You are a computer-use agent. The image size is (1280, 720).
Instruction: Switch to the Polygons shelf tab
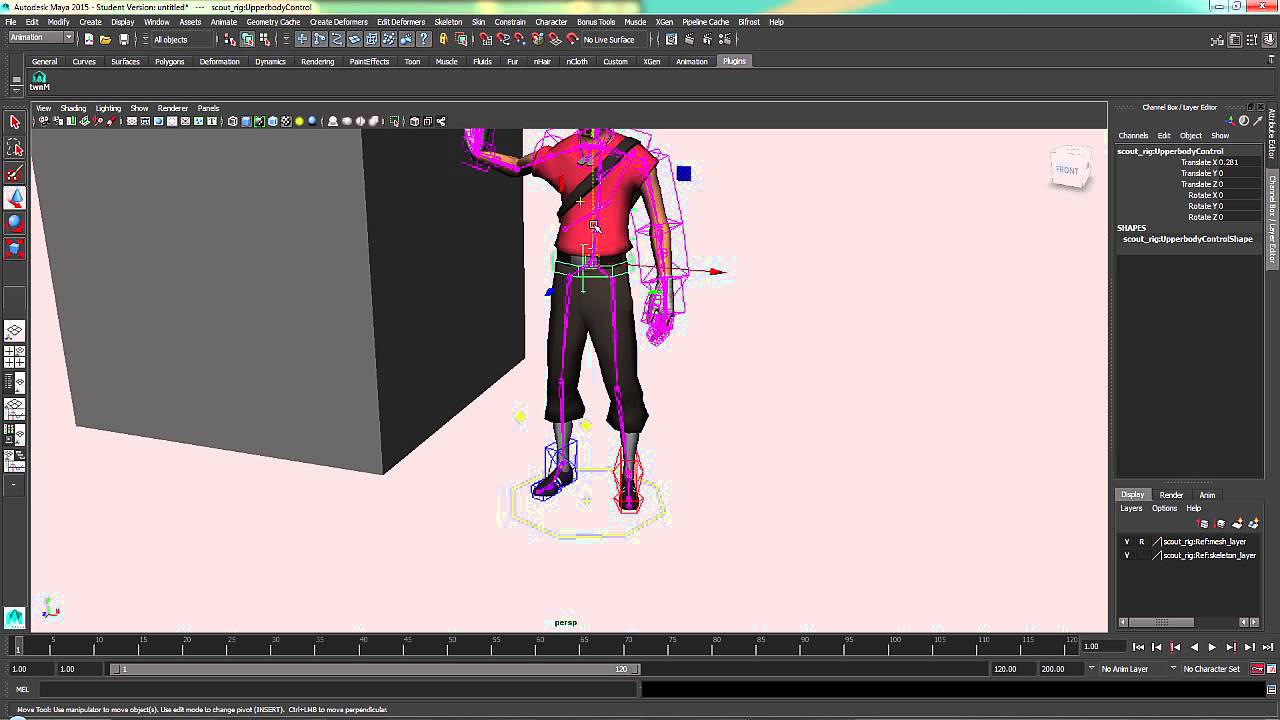(169, 61)
